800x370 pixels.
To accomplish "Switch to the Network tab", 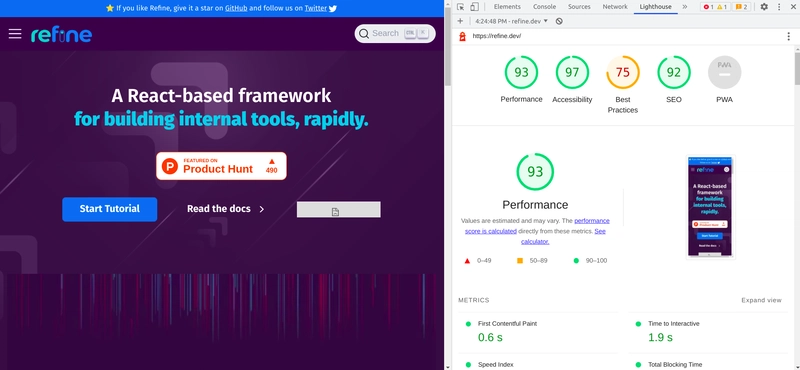I will tap(615, 7).
